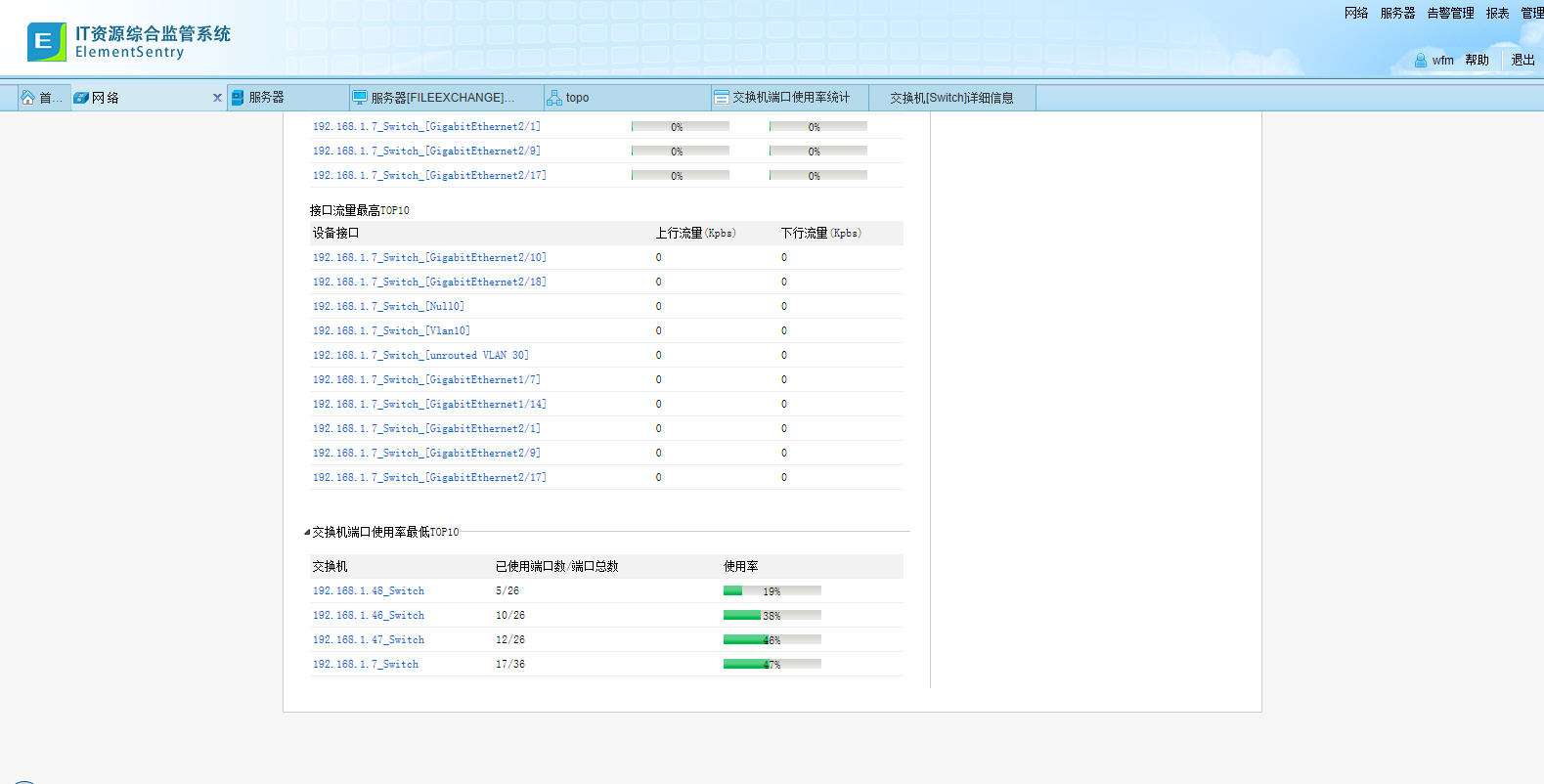Click the 5/26 port count cell
This screenshot has height=784, width=1544.
tap(507, 590)
